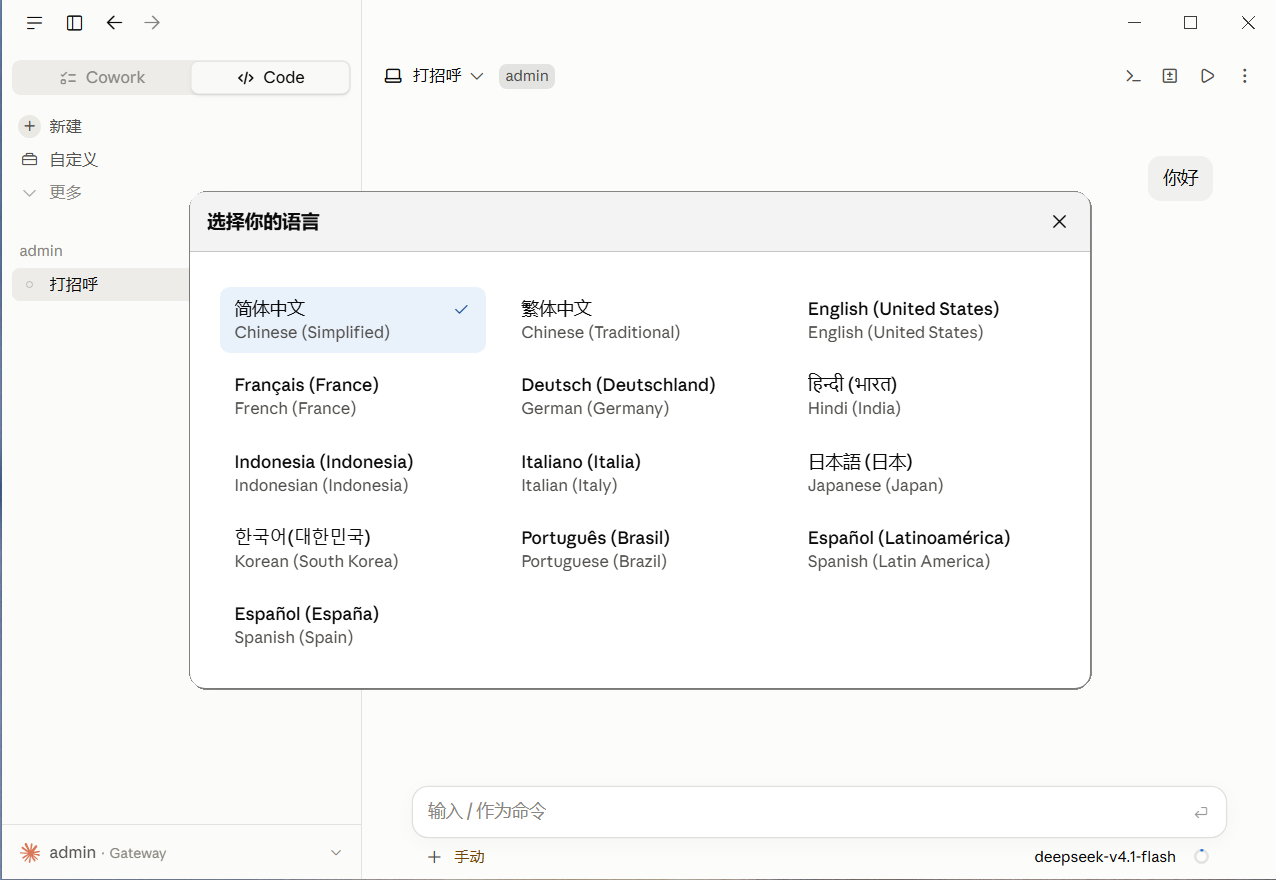Click the play icon in header
1276x880 pixels.
tap(1208, 76)
